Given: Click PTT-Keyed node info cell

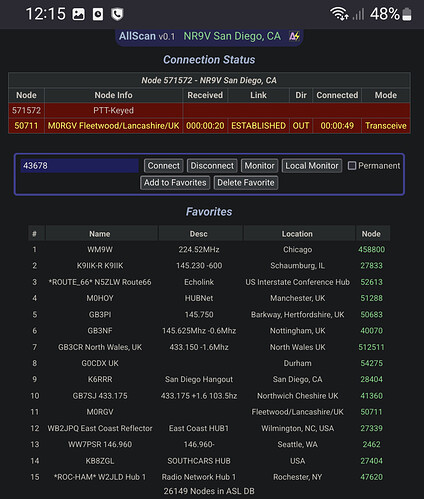Looking at the screenshot, I should click(x=113, y=110).
